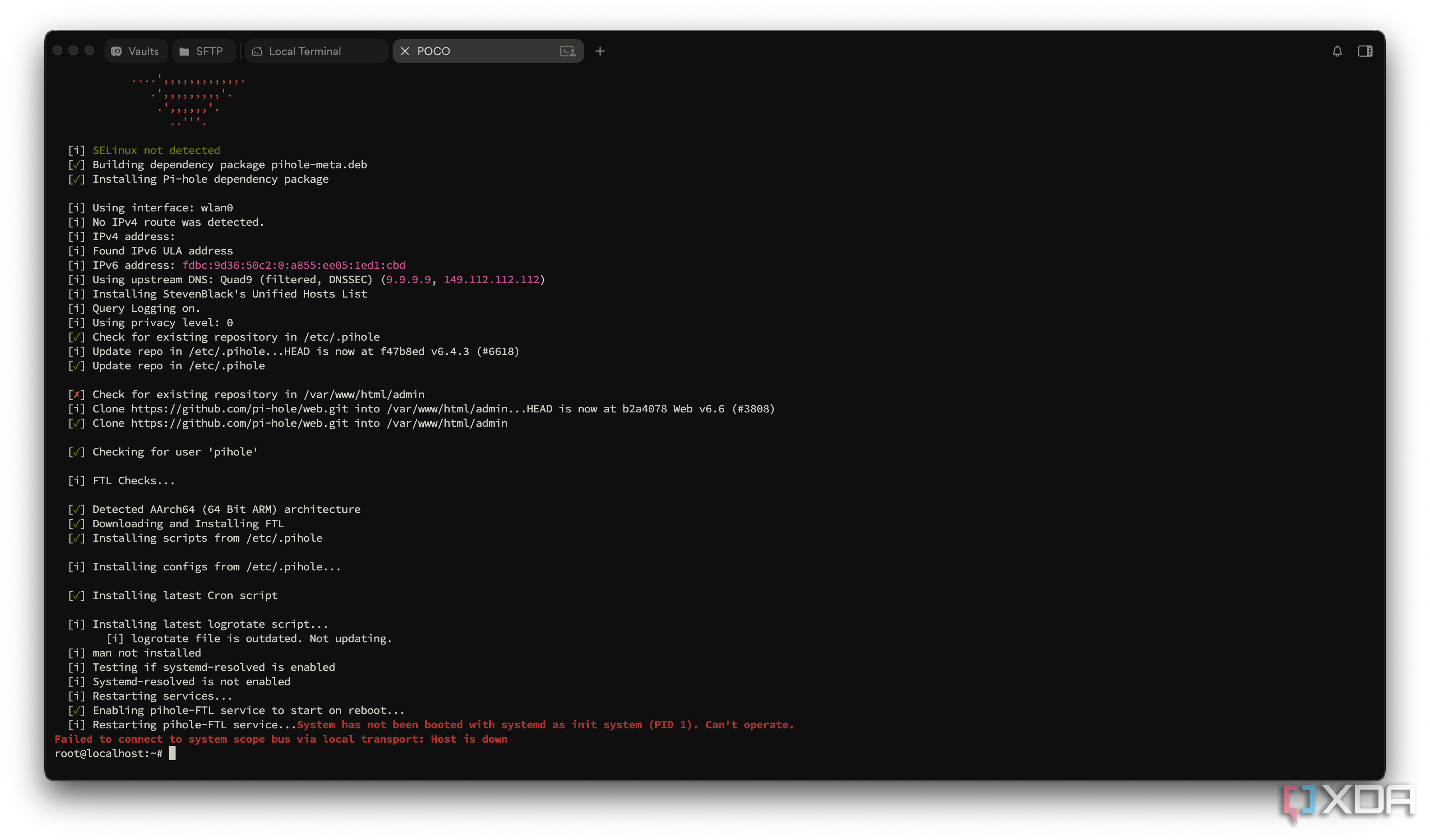Click the IPv6 address fdbc:9d36:50c2:0:a855:ee05:1ed1:cbd
The width and height of the screenshot is (1430, 840).
[x=293, y=265]
